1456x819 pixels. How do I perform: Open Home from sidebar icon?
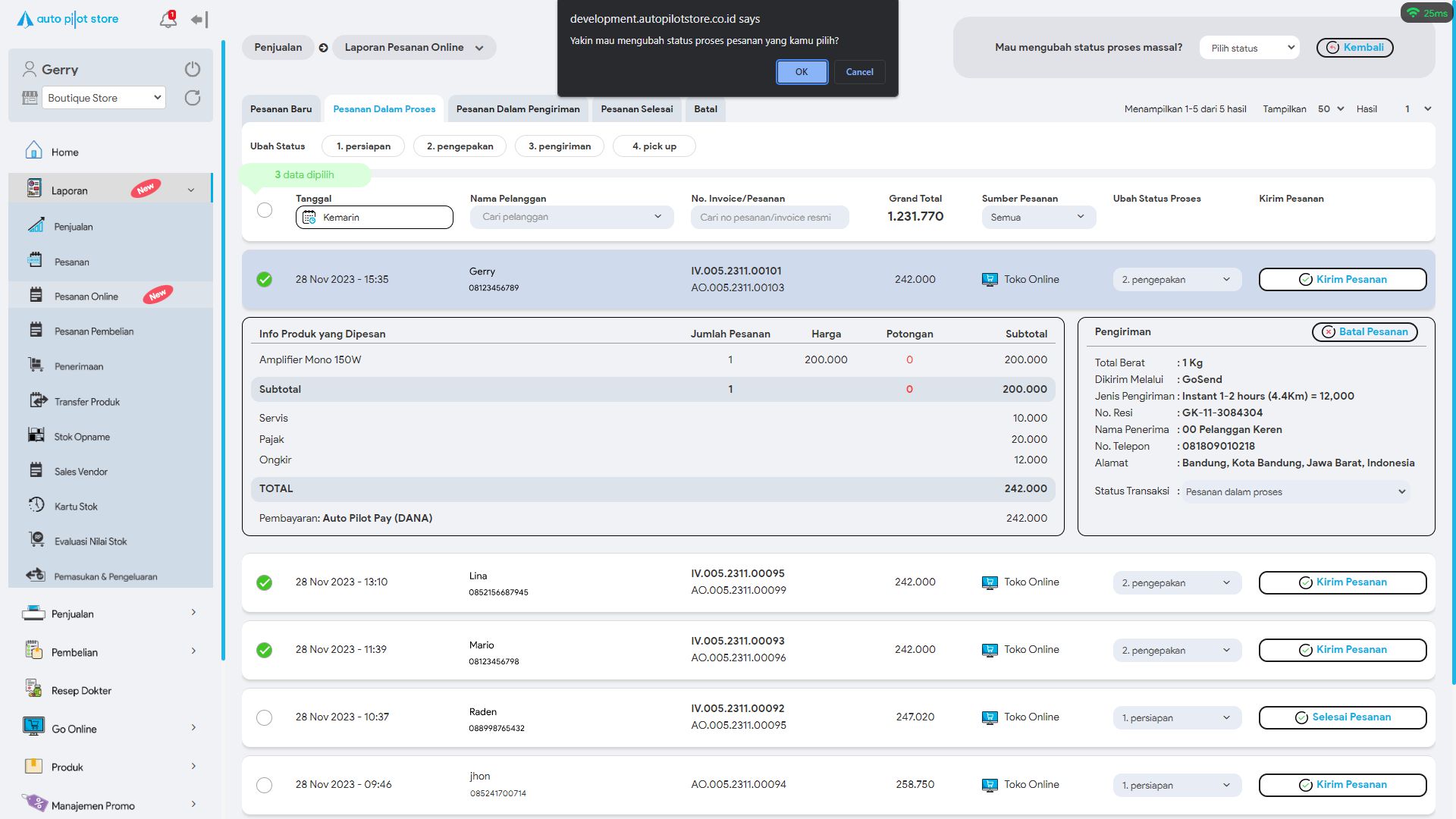pos(34,151)
